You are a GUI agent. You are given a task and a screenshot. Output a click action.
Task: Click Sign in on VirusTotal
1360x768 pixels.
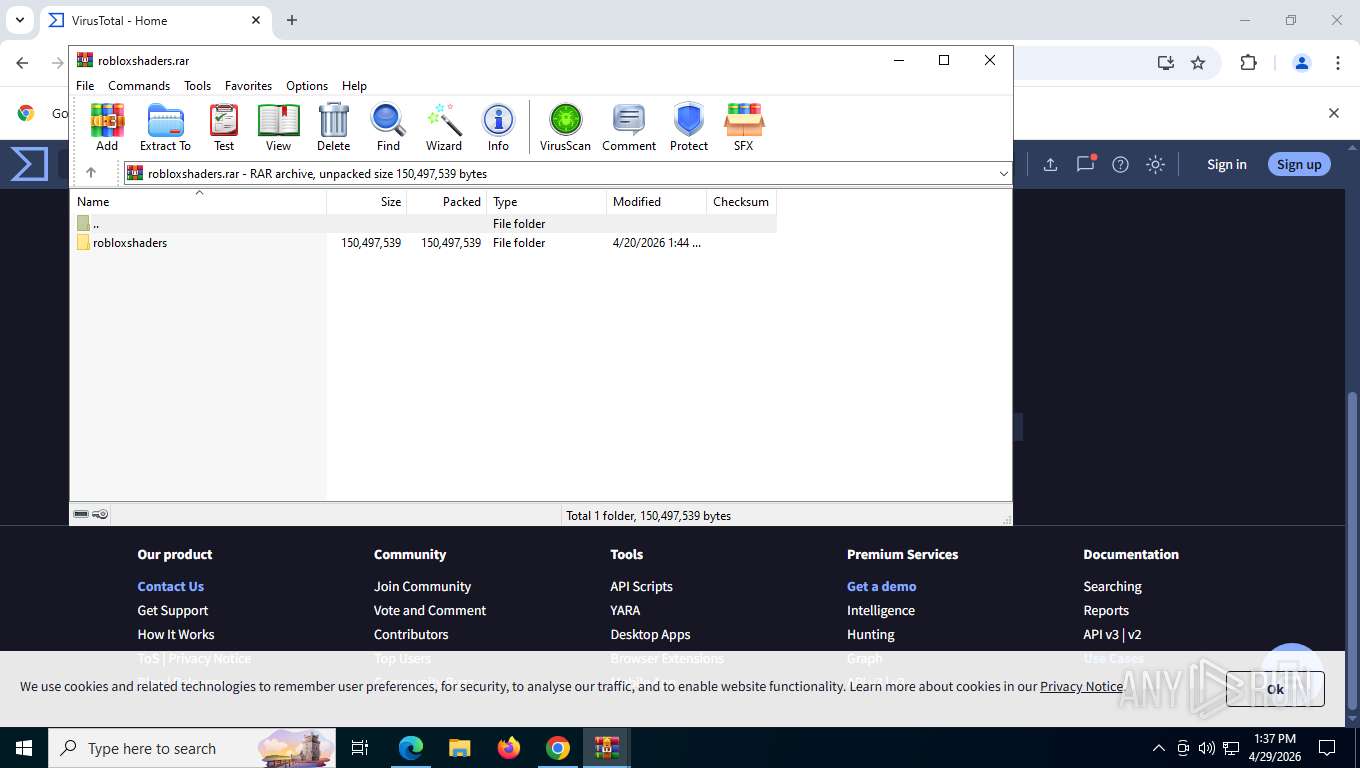(x=1226, y=164)
